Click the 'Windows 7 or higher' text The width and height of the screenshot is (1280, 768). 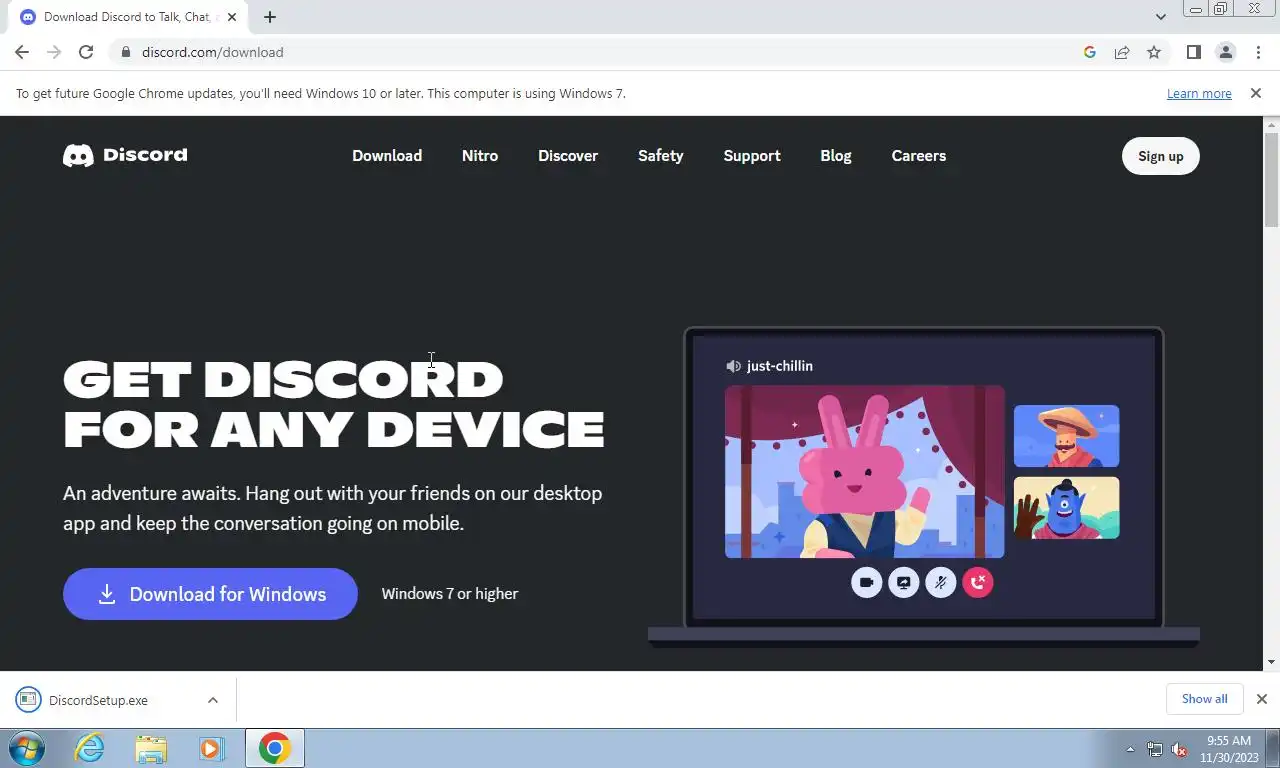point(450,594)
